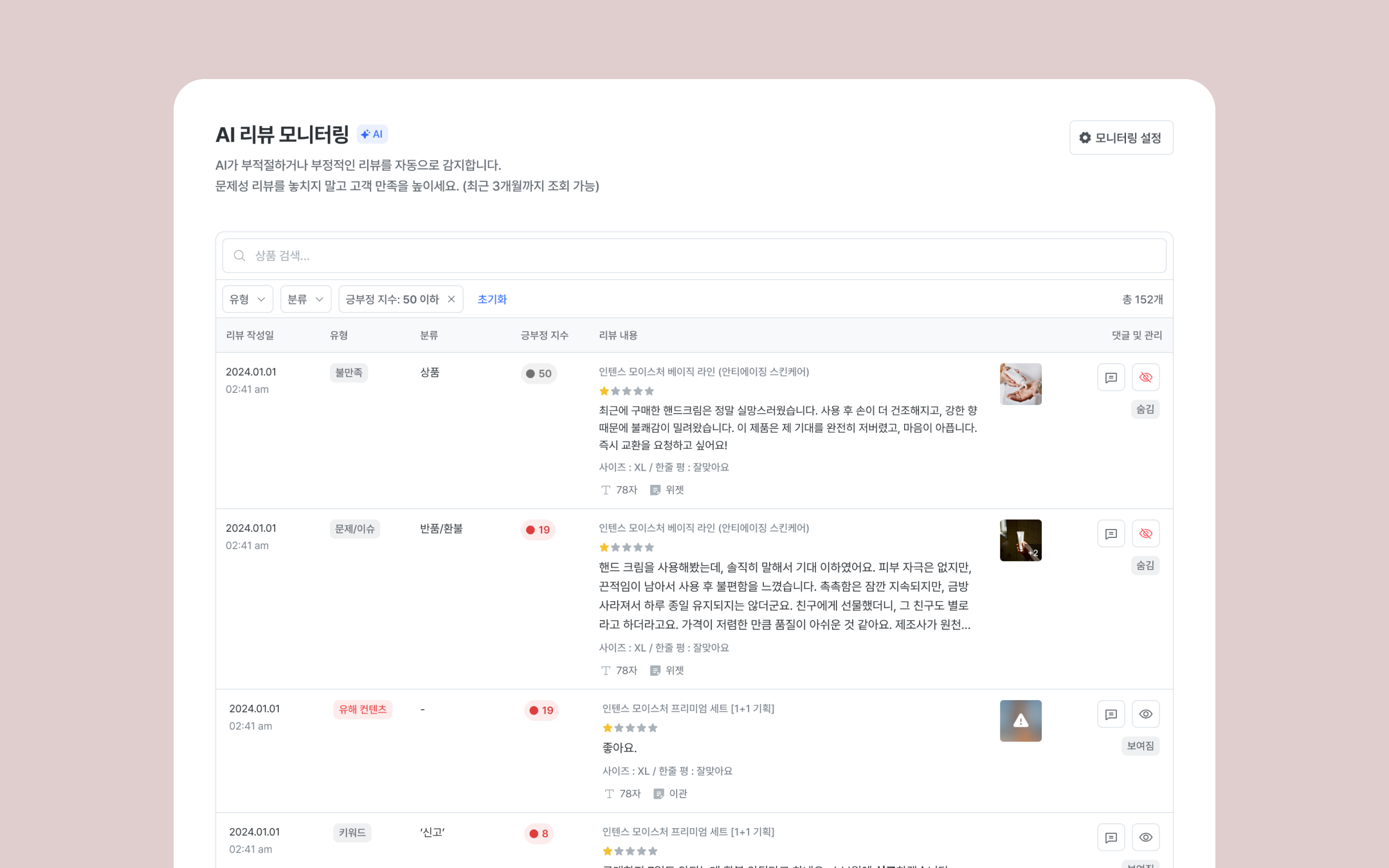Toggle visibility of 반품/환불 review

point(1145,534)
